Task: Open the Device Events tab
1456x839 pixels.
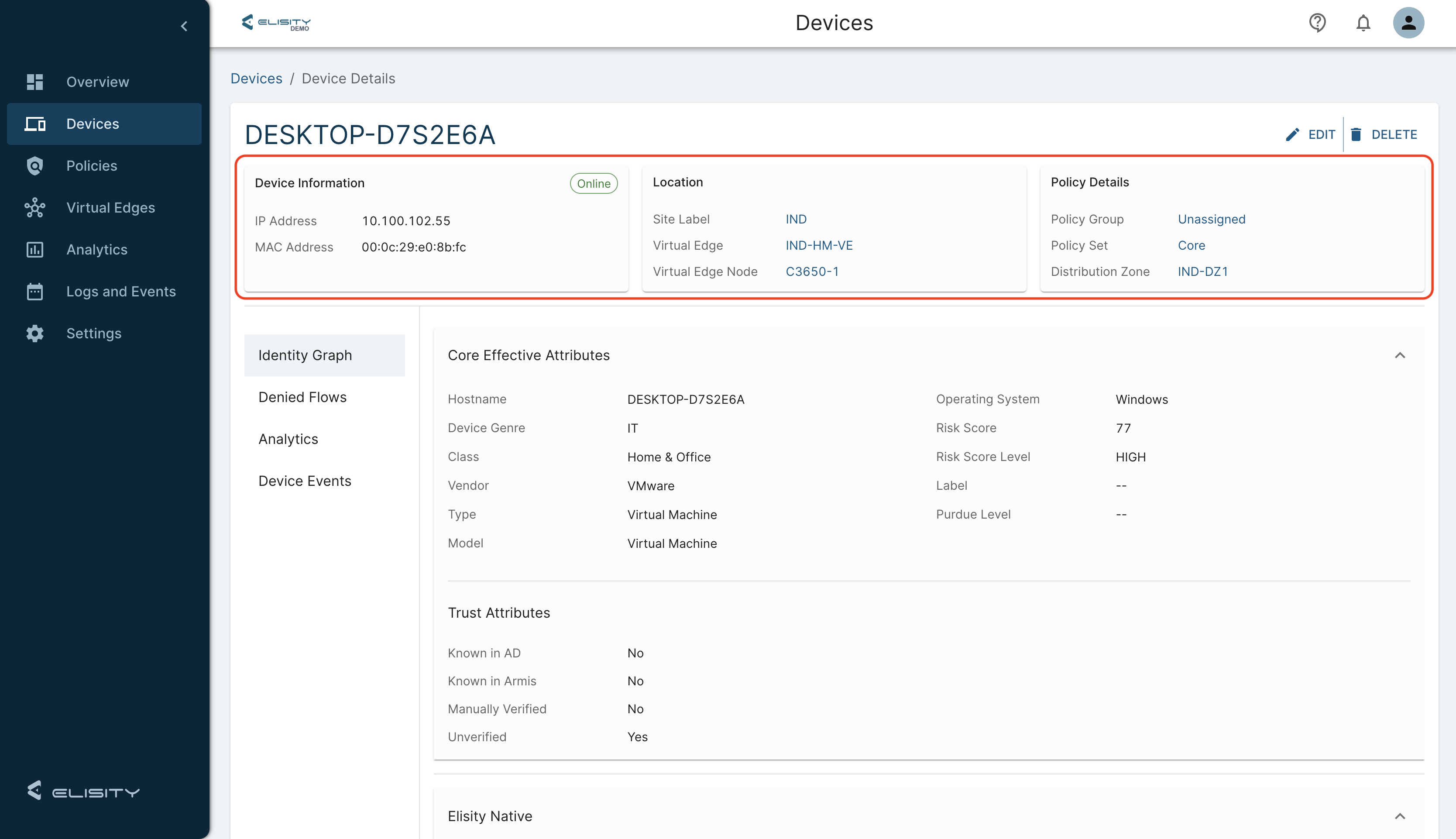Action: click(x=305, y=481)
